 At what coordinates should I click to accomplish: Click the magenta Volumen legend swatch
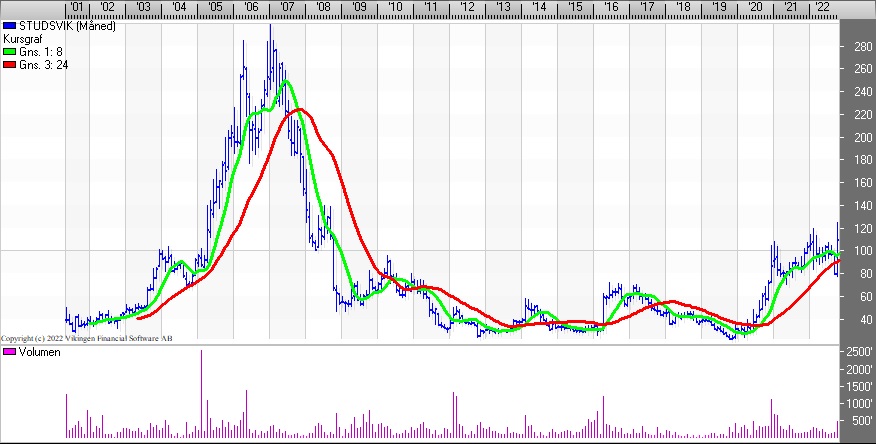(10, 352)
